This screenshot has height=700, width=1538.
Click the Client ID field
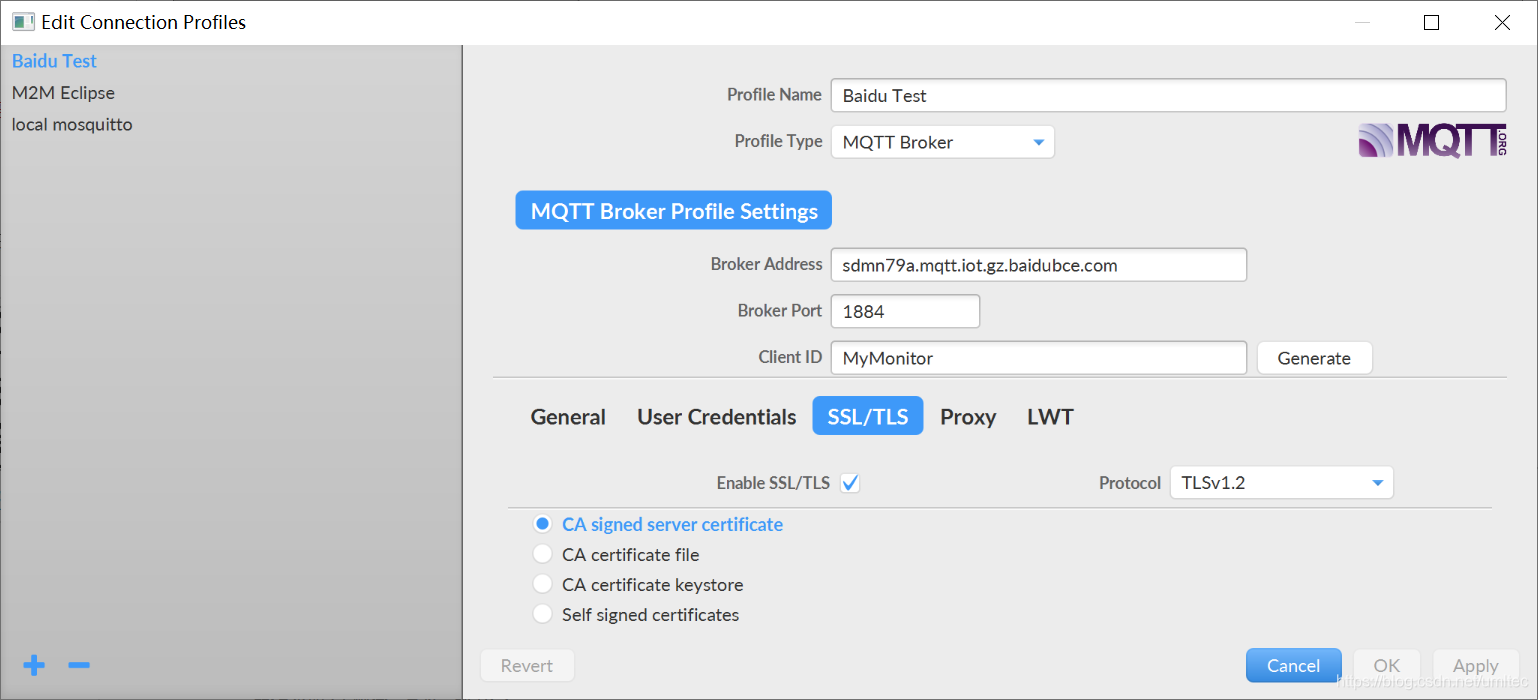pyautogui.click(x=1039, y=358)
